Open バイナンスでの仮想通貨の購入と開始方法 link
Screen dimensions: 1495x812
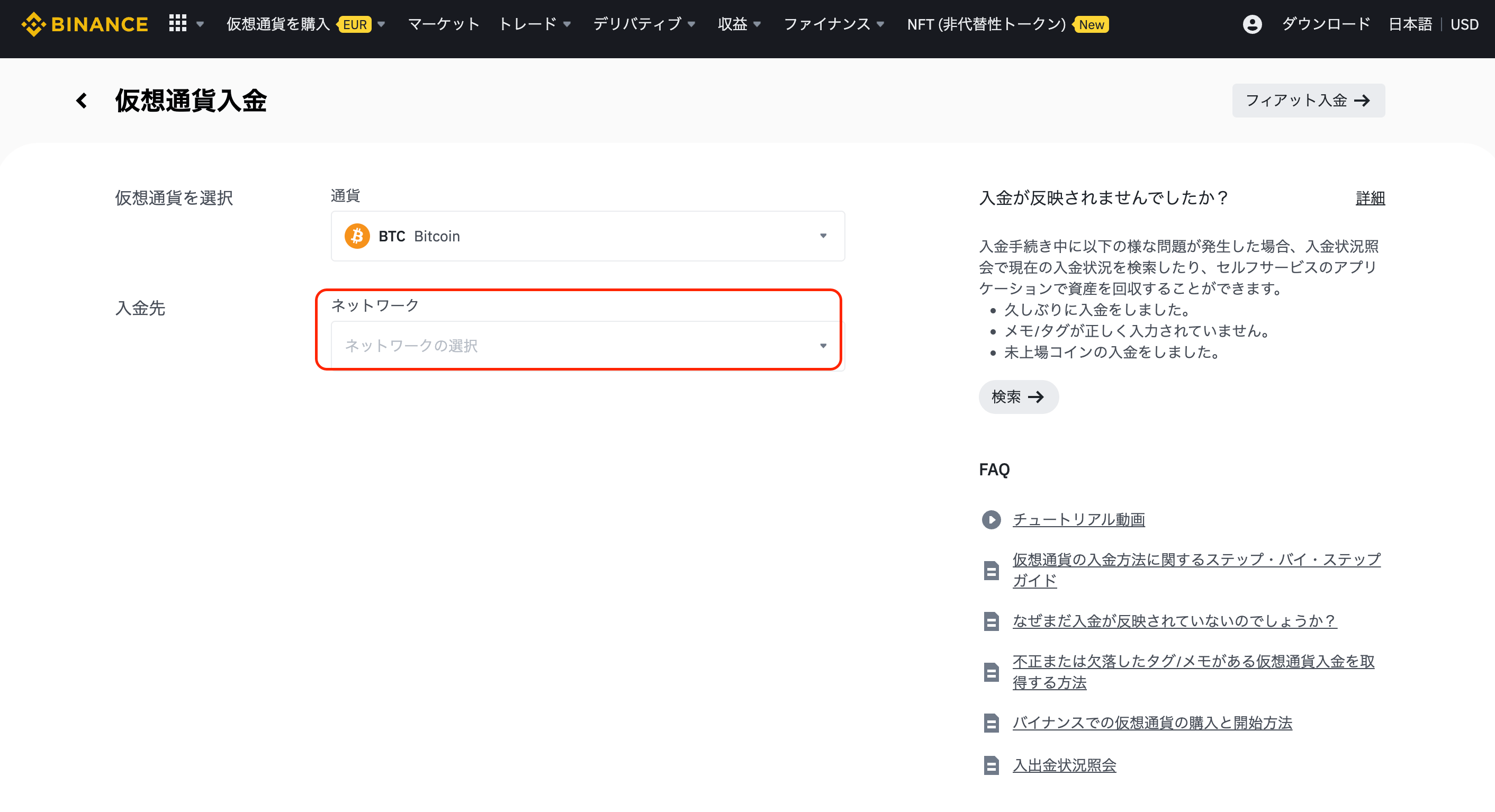[1152, 723]
